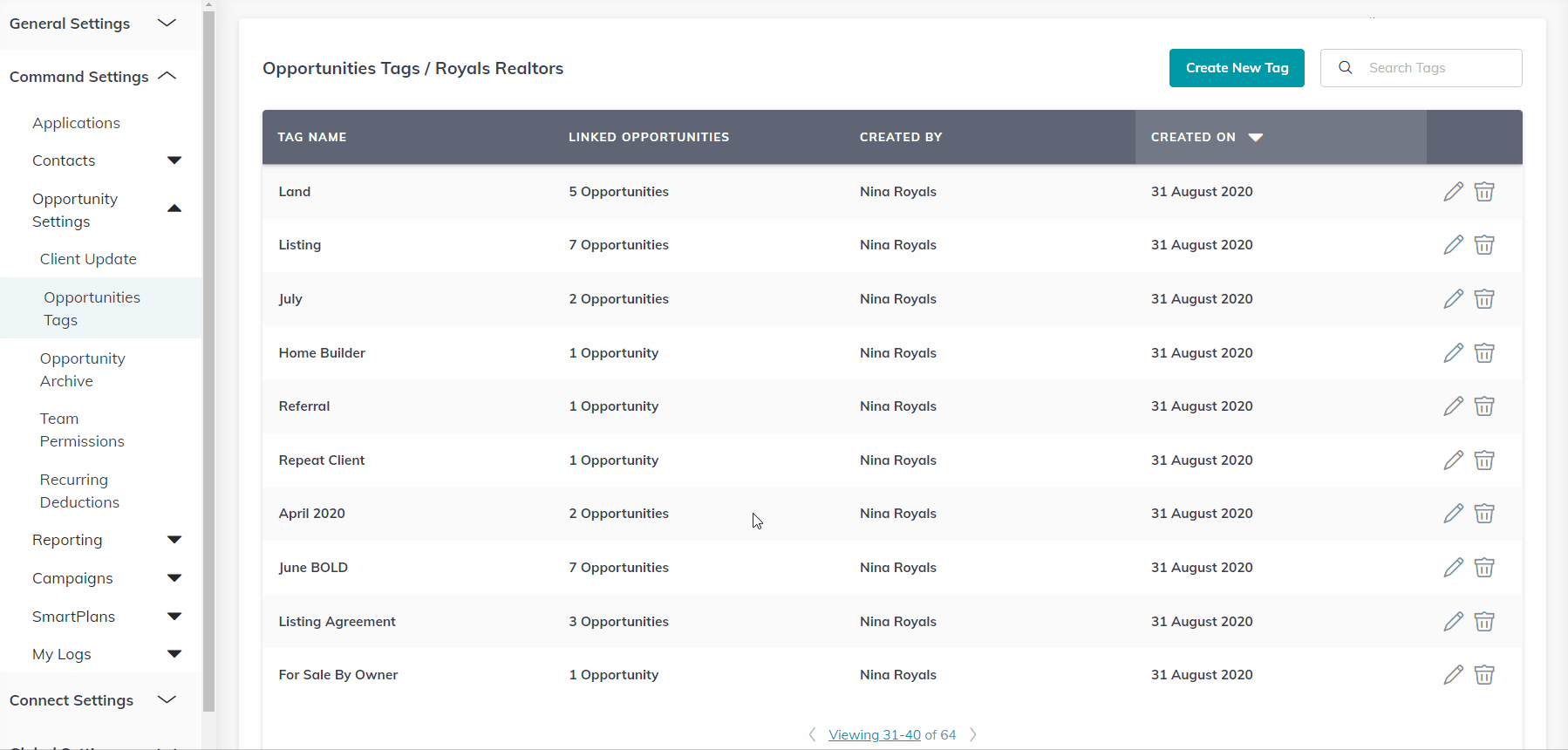Expand Contacts submenu arrow
The width and height of the screenshot is (1568, 750).
click(x=174, y=160)
